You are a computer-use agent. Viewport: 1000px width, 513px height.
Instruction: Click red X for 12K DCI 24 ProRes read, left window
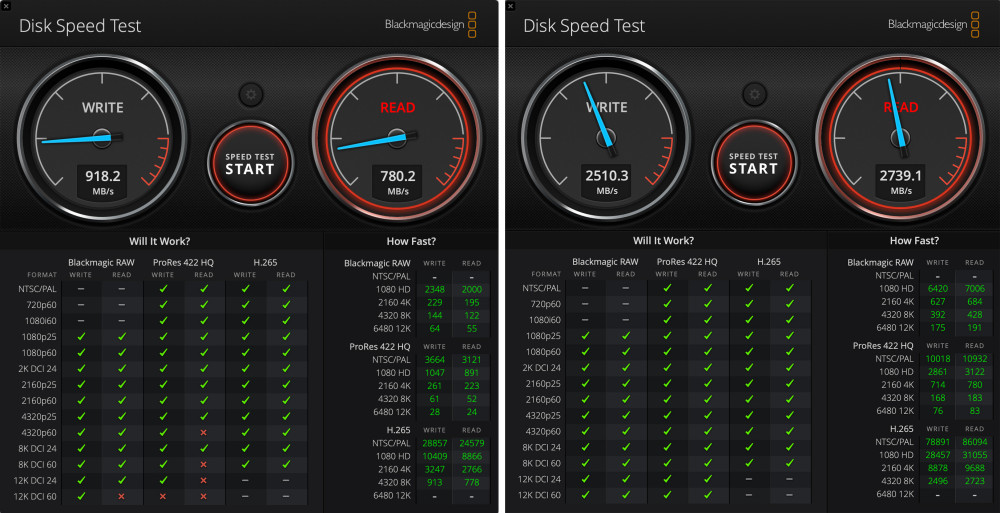[204, 480]
